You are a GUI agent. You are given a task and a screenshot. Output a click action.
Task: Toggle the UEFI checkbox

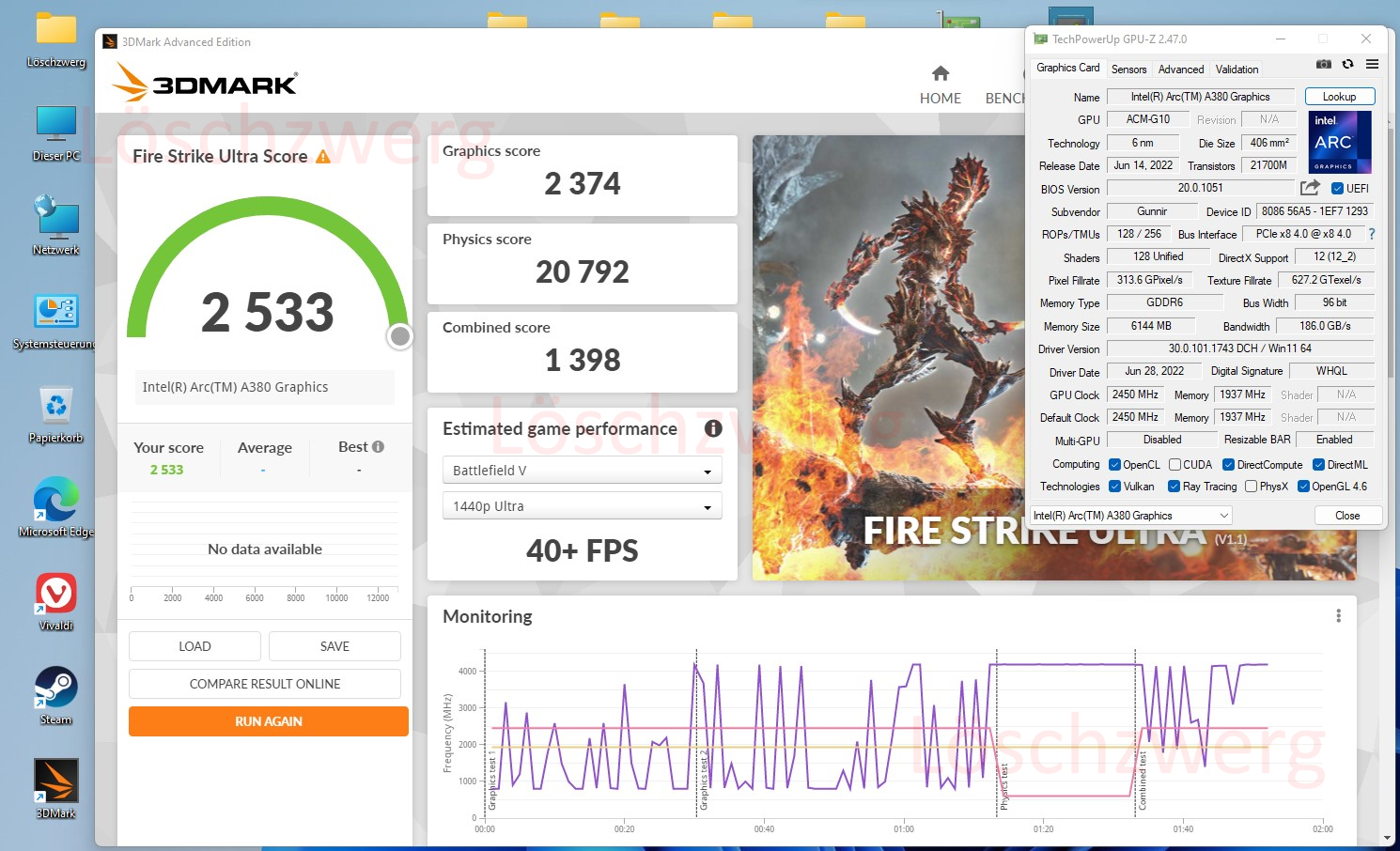click(1337, 189)
